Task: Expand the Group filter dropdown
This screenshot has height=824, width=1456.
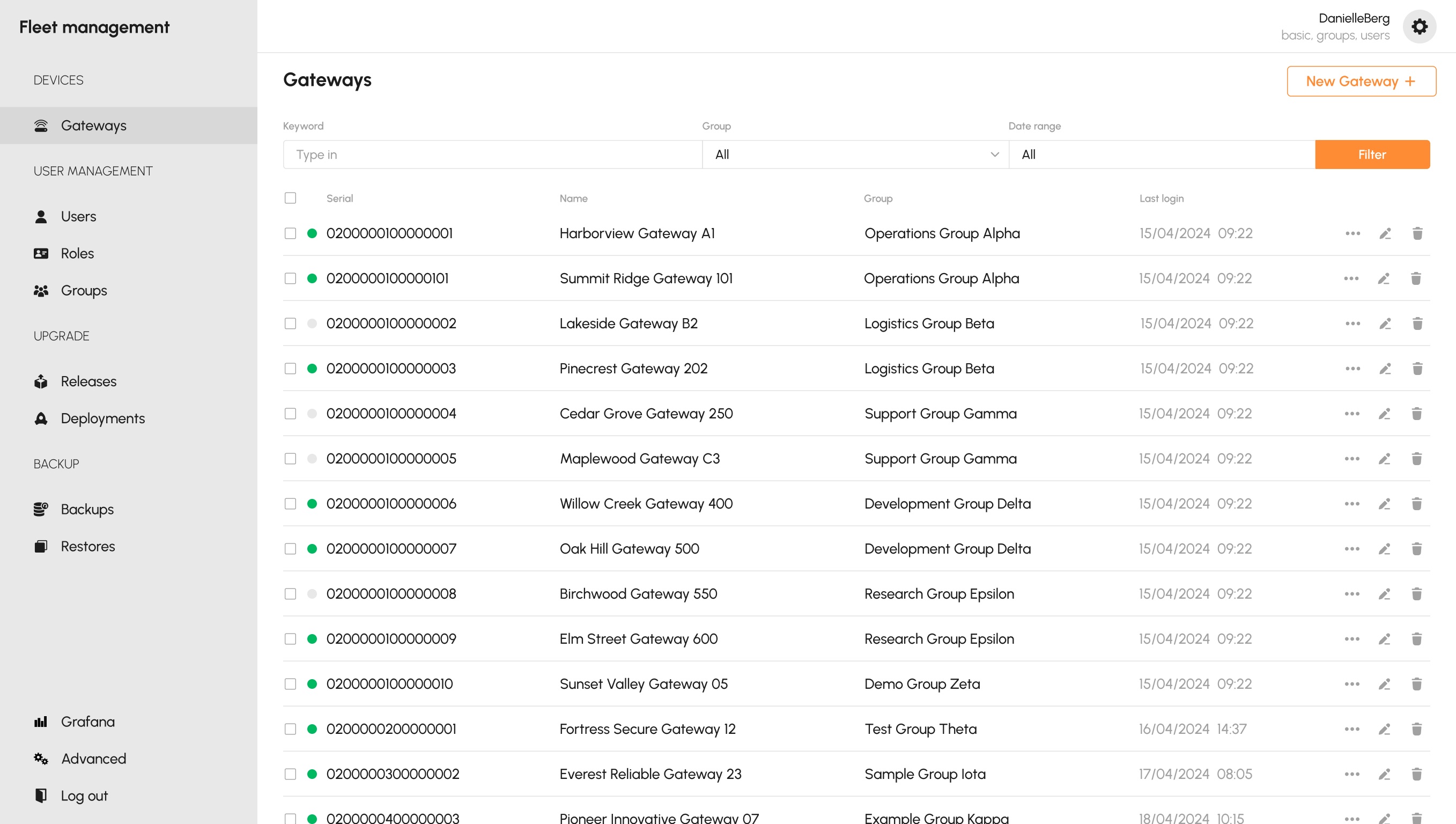Action: (x=855, y=154)
